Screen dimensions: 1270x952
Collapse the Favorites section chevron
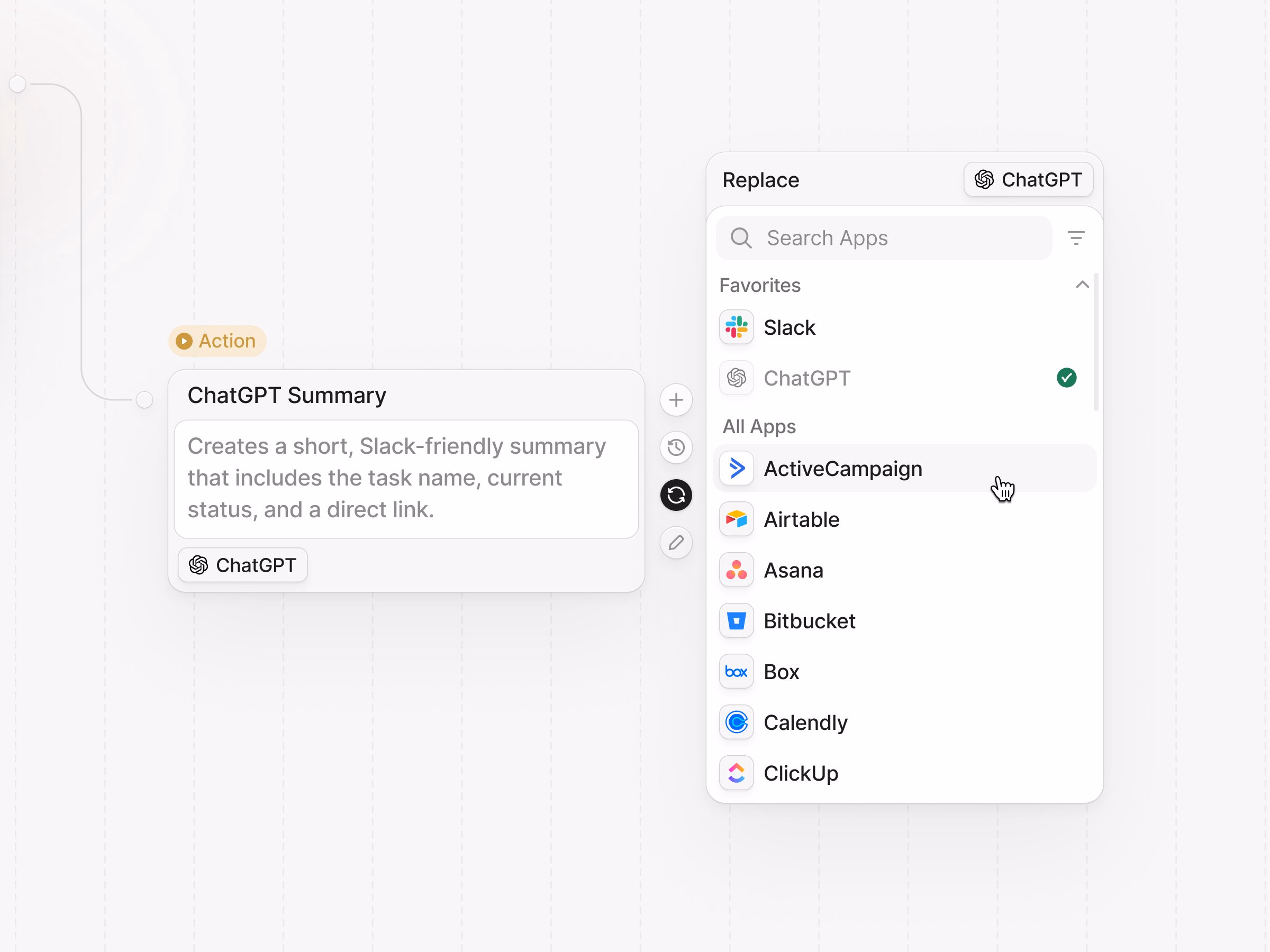(x=1082, y=285)
